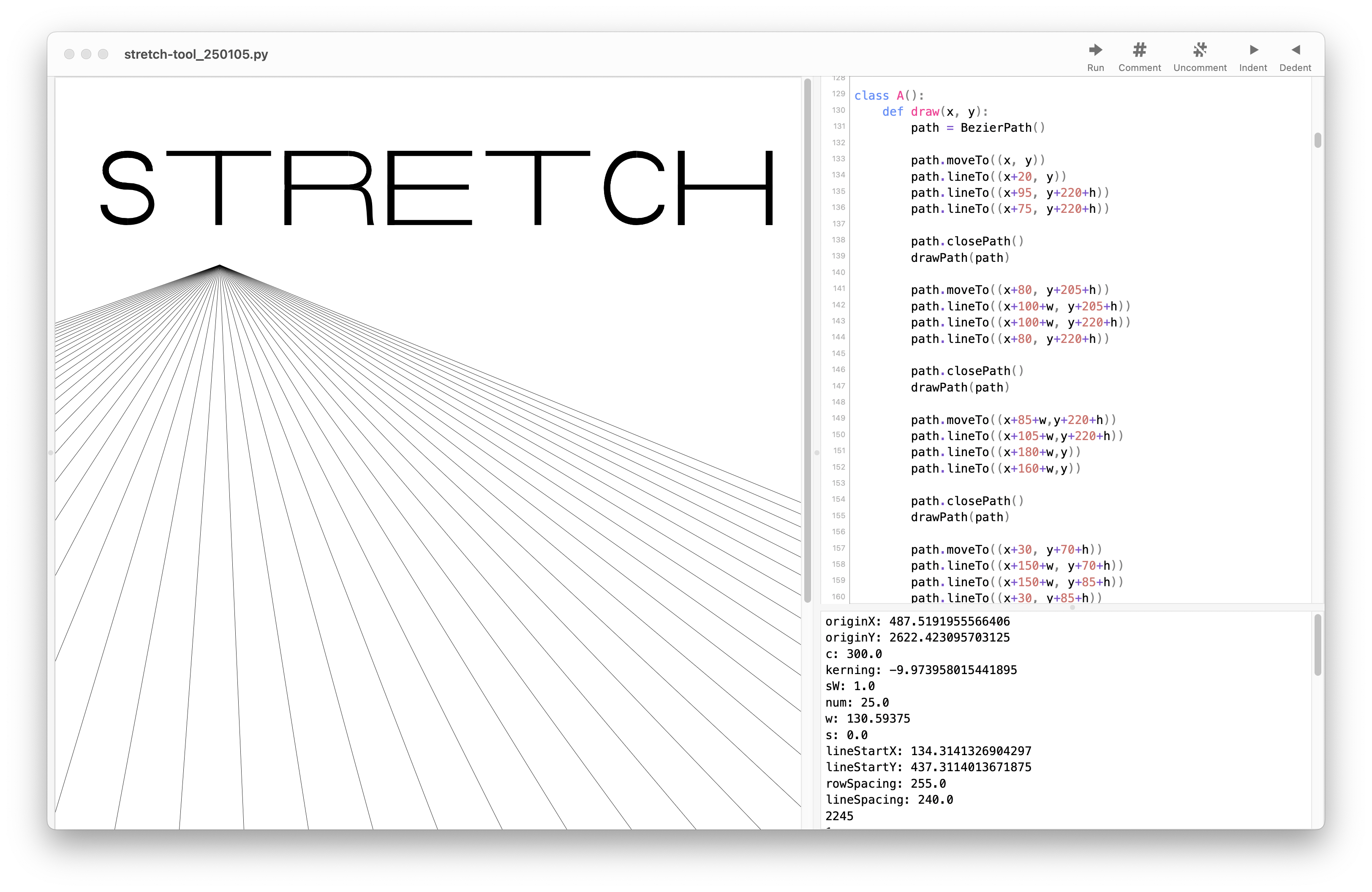Click the Comment hash icon
The width and height of the screenshot is (1372, 892).
[1139, 50]
